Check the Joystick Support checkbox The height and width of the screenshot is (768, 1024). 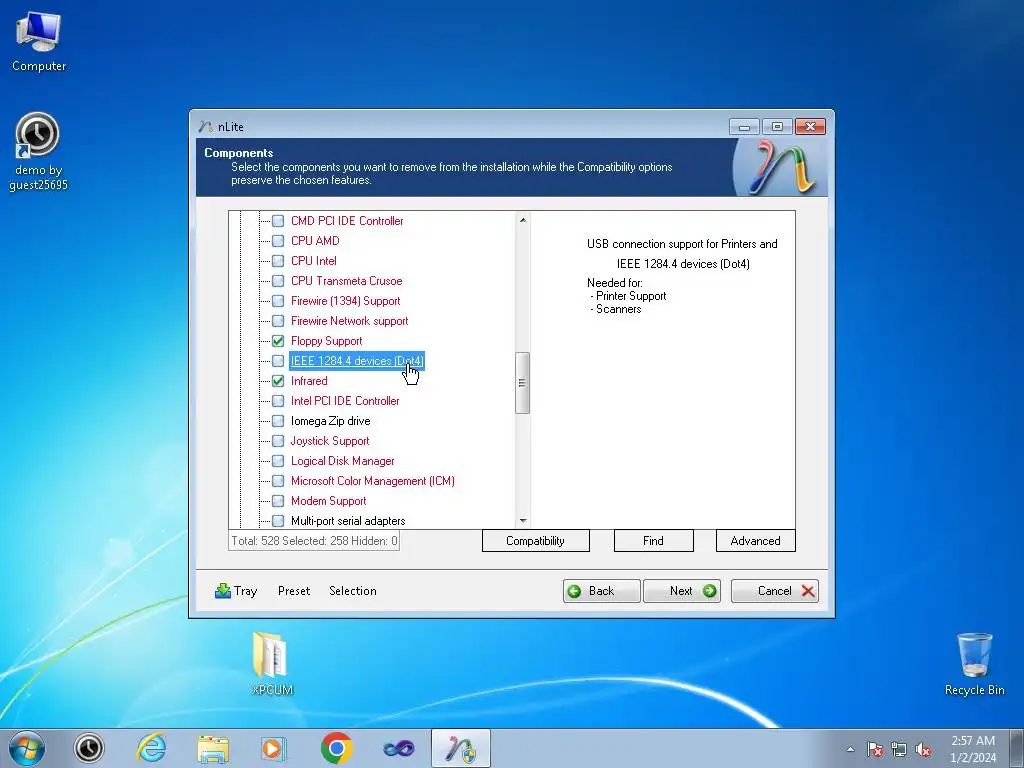coord(278,441)
